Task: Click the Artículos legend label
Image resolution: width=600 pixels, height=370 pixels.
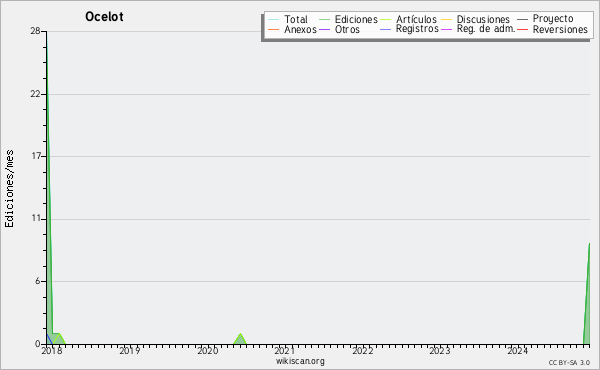Action: coord(416,19)
